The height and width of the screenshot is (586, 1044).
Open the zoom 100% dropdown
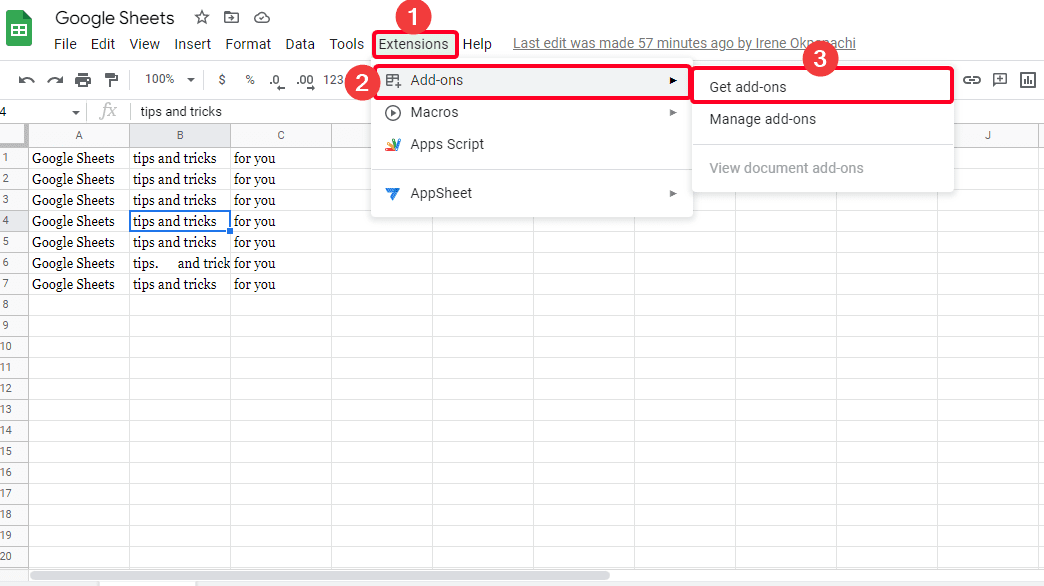pos(169,80)
